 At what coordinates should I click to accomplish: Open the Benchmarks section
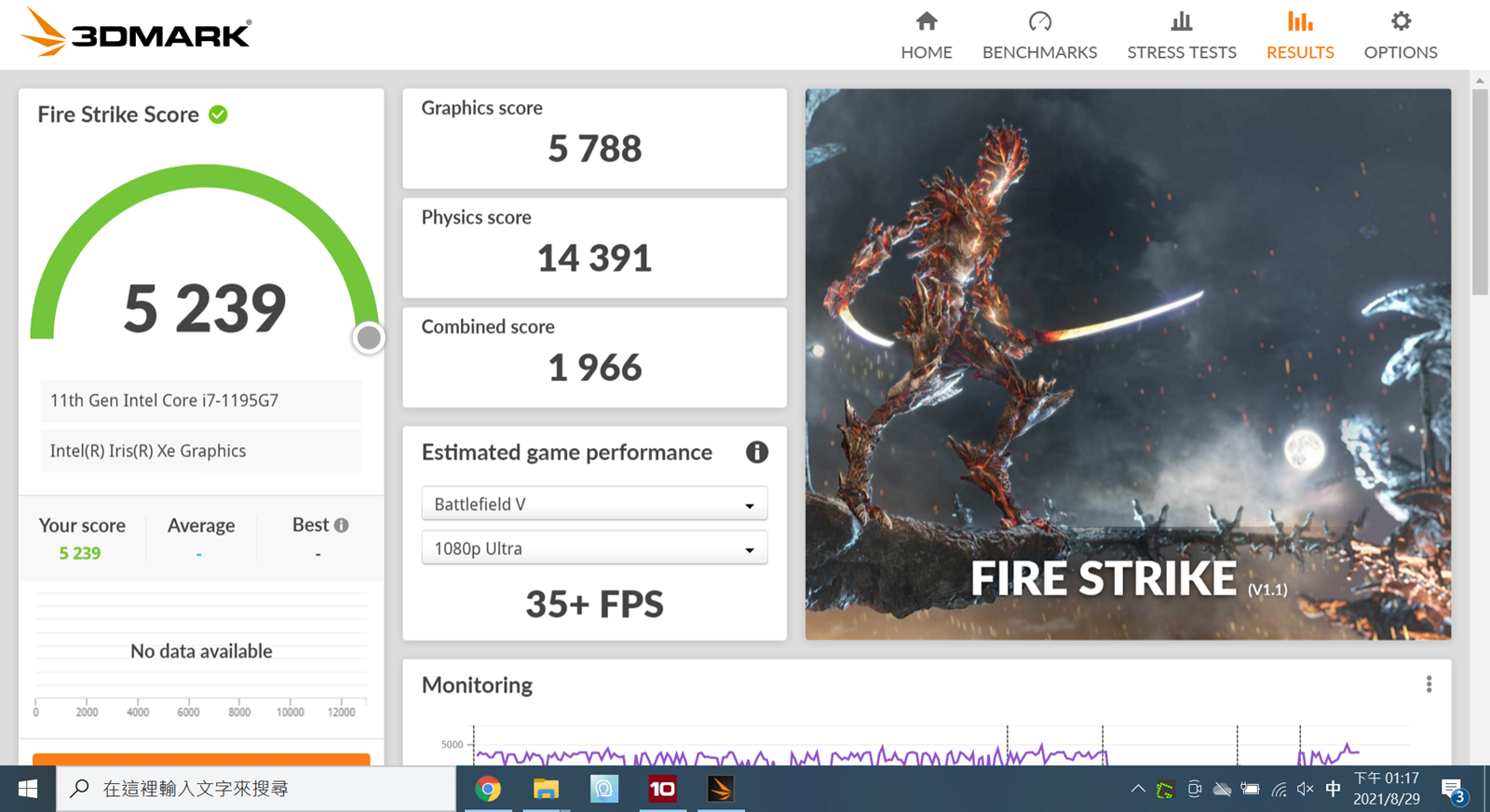click(1039, 35)
